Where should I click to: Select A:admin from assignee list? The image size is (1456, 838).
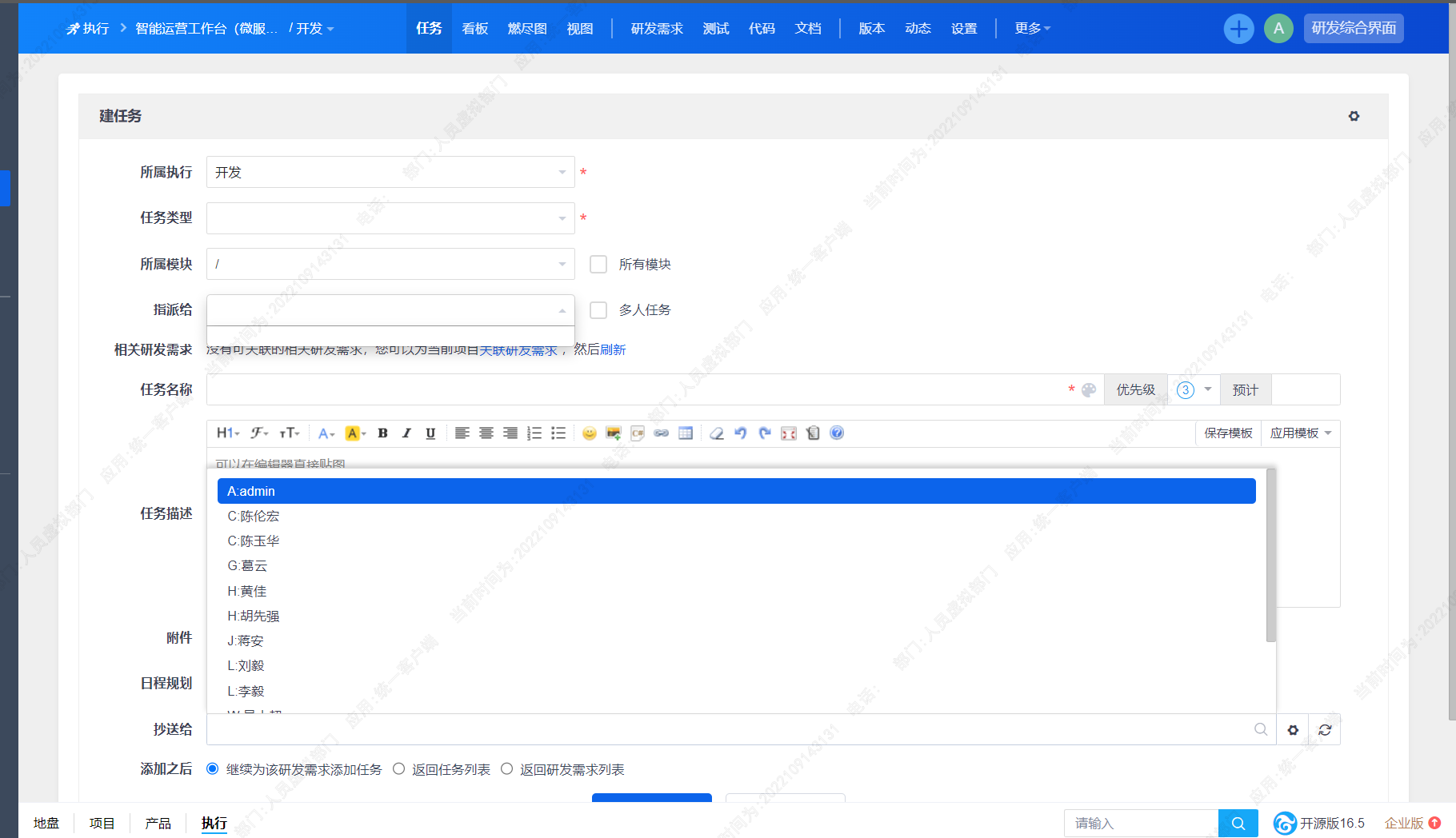coord(737,491)
